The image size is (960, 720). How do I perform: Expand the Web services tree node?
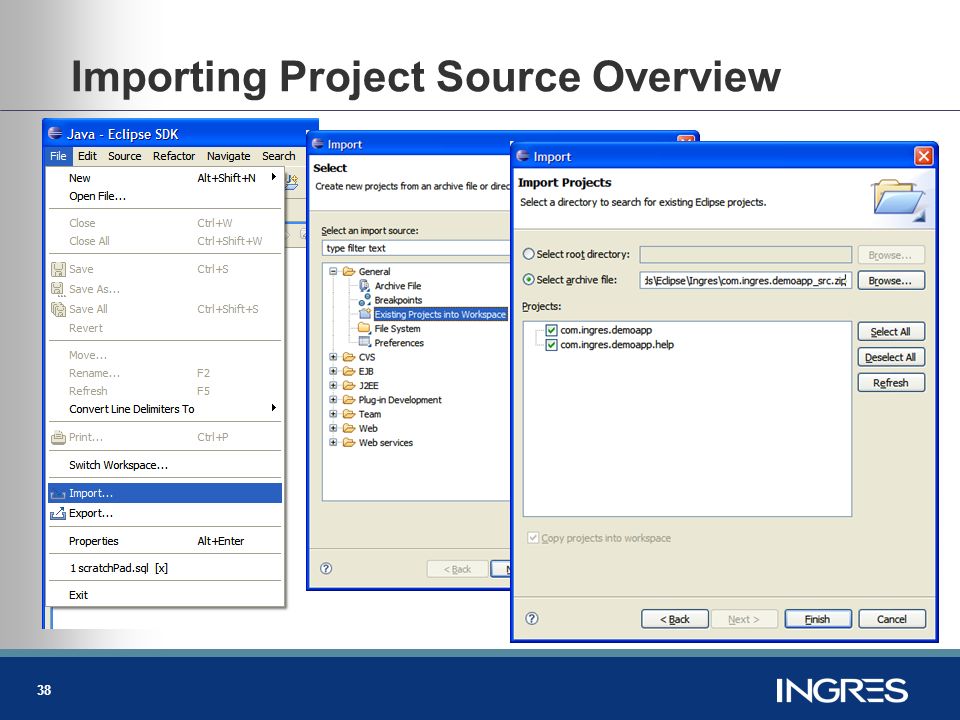333,442
